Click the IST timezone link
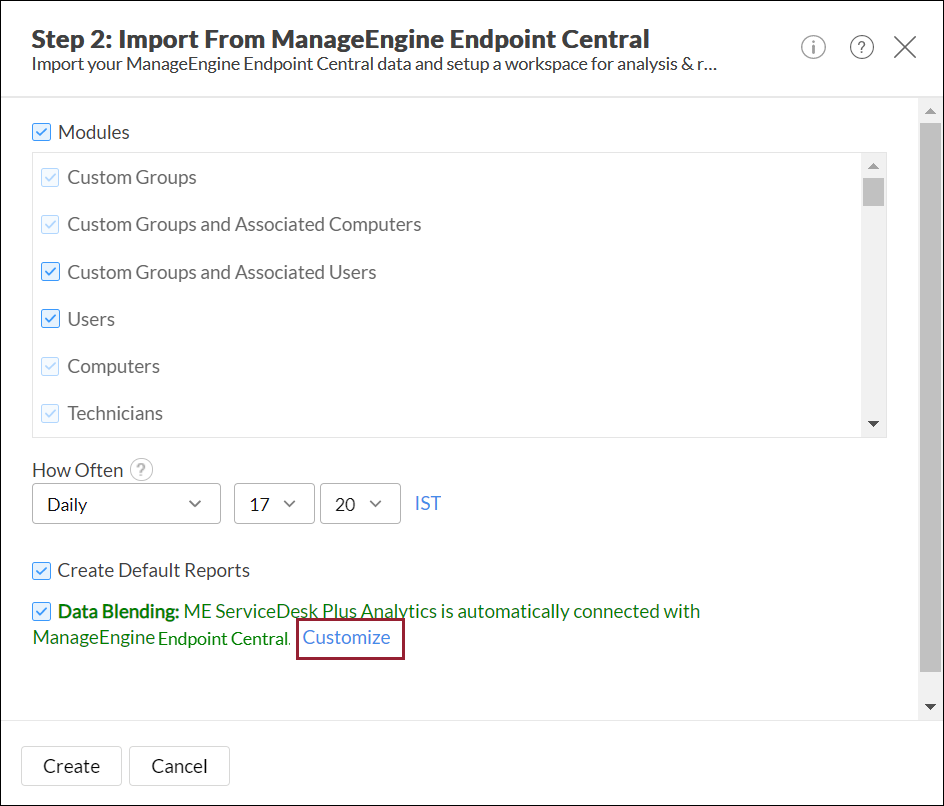 428,503
